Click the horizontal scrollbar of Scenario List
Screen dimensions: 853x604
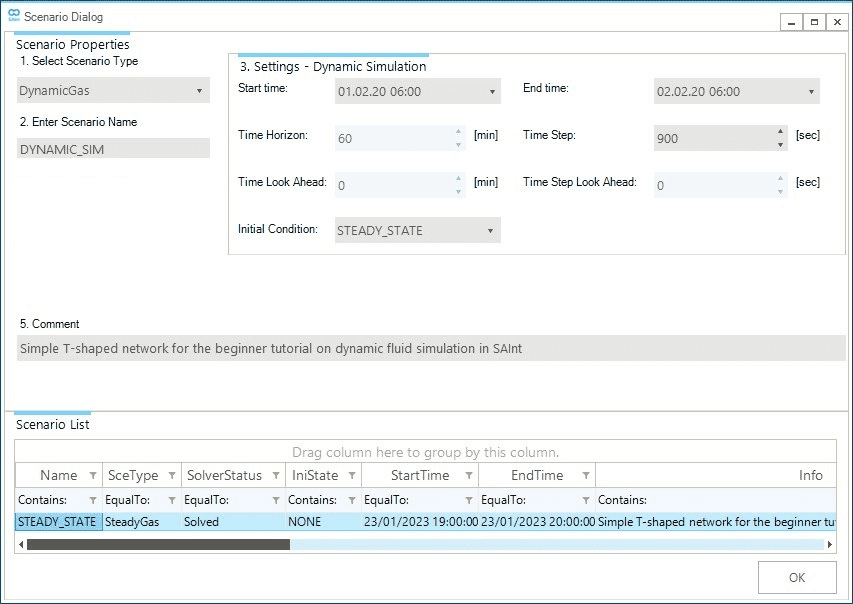coord(158,545)
